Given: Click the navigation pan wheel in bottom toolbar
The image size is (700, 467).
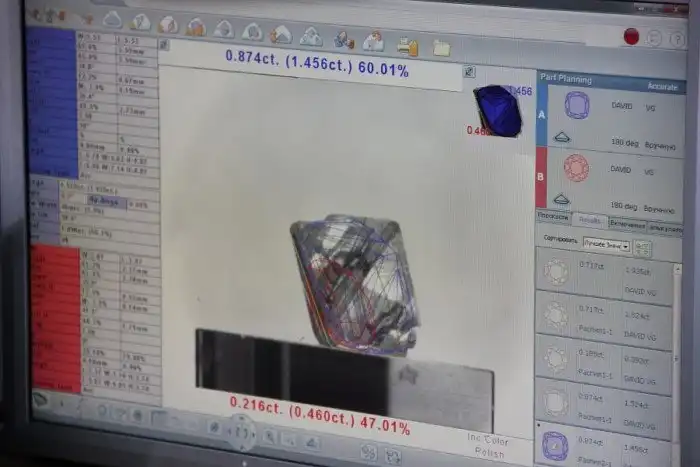Looking at the screenshot, I should point(241,432).
